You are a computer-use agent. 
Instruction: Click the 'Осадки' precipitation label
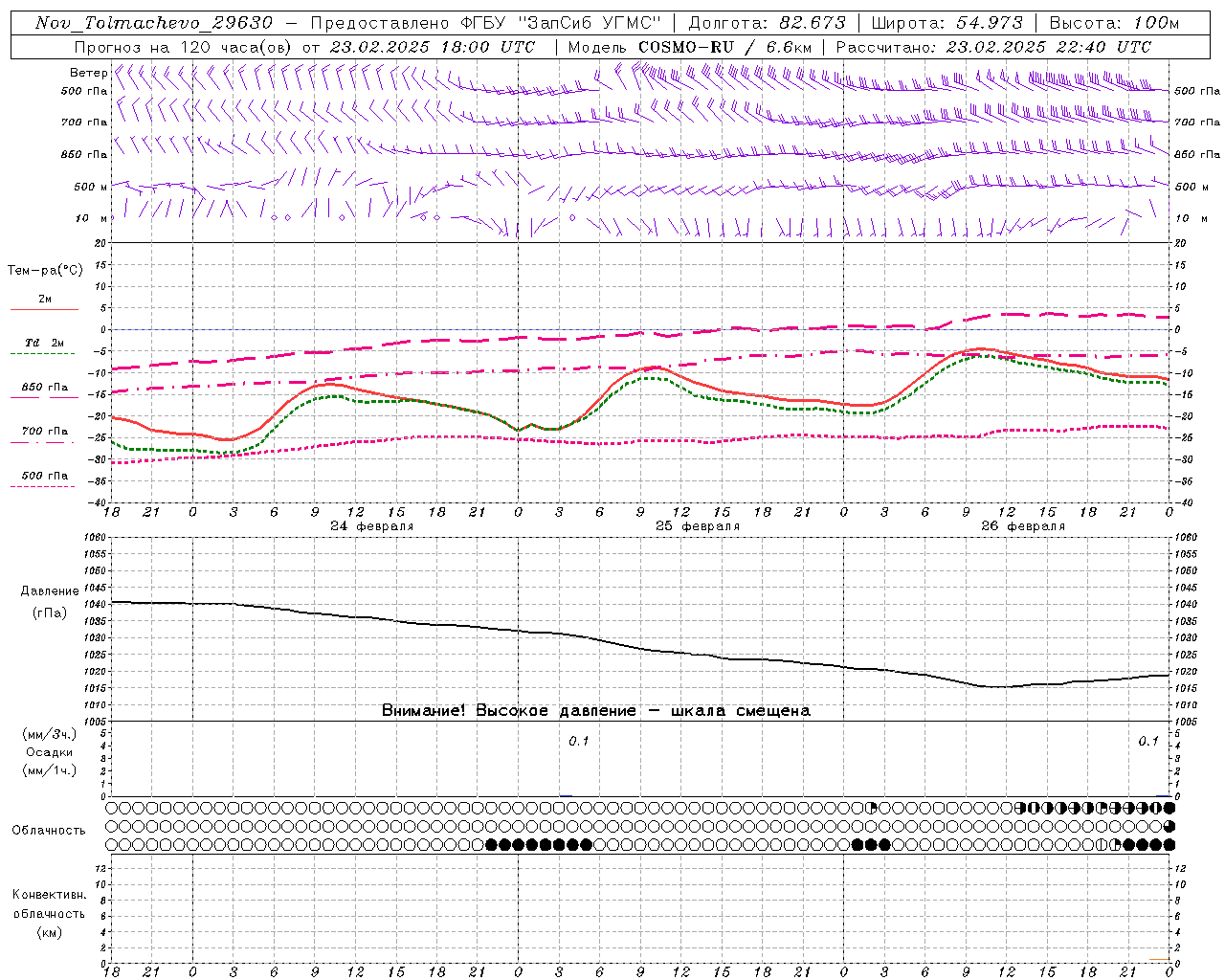coord(49,752)
